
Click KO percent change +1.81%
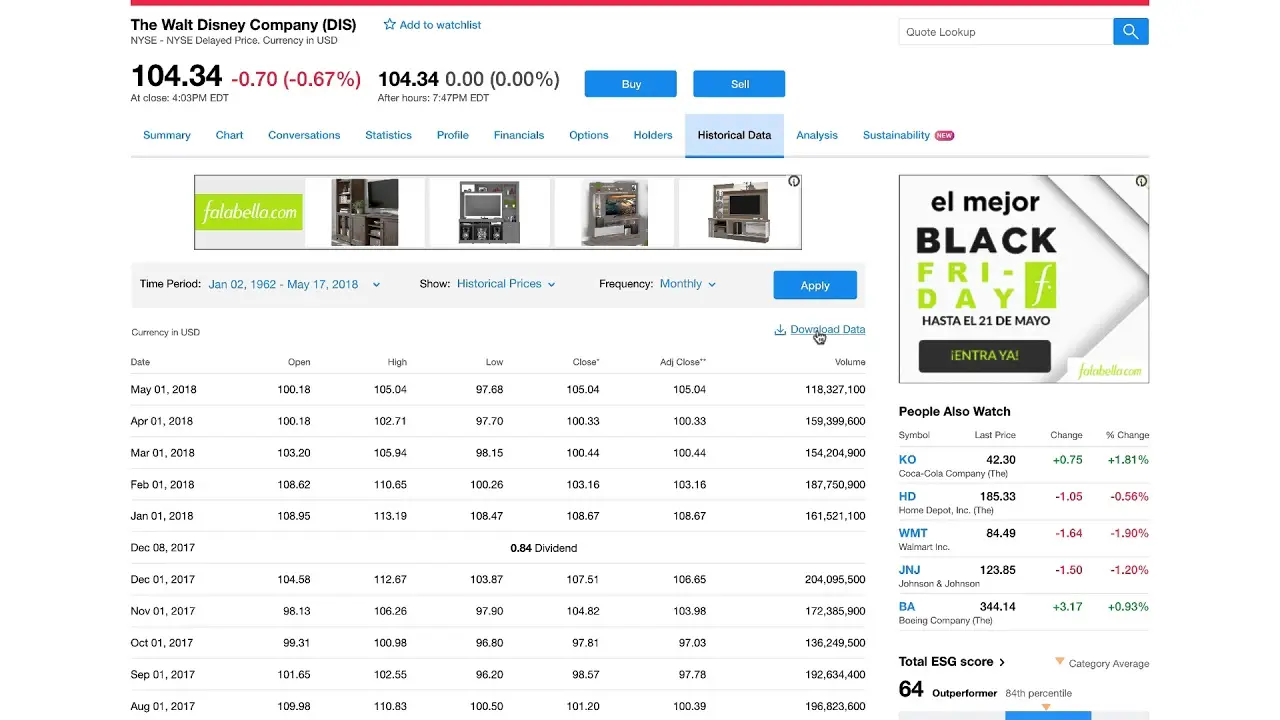click(1127, 460)
